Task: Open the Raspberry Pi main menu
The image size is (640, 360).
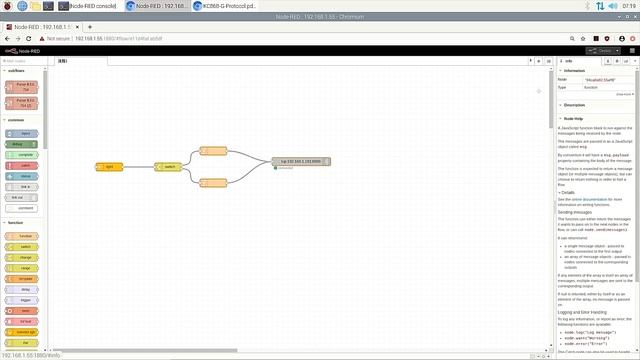Action: pyautogui.click(x=7, y=6)
